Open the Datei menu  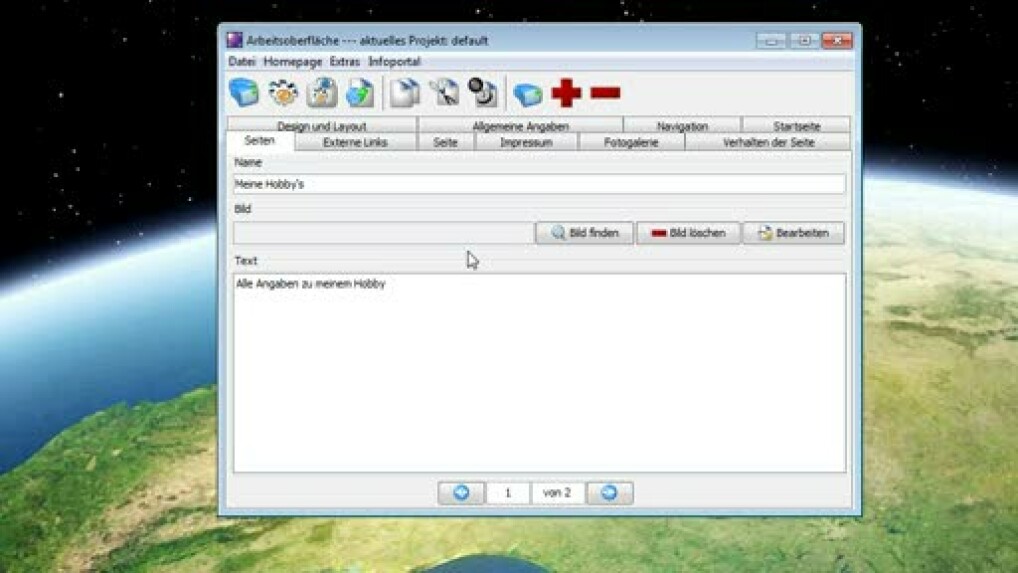242,62
